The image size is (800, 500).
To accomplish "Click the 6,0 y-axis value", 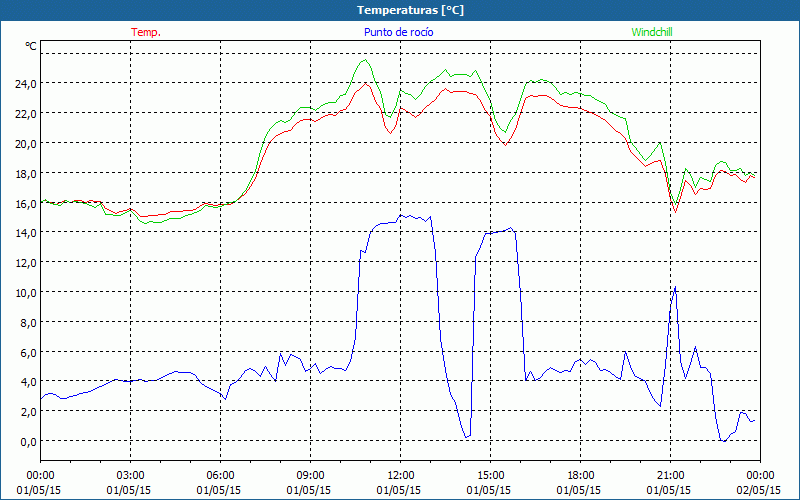I will (x=28, y=353).
